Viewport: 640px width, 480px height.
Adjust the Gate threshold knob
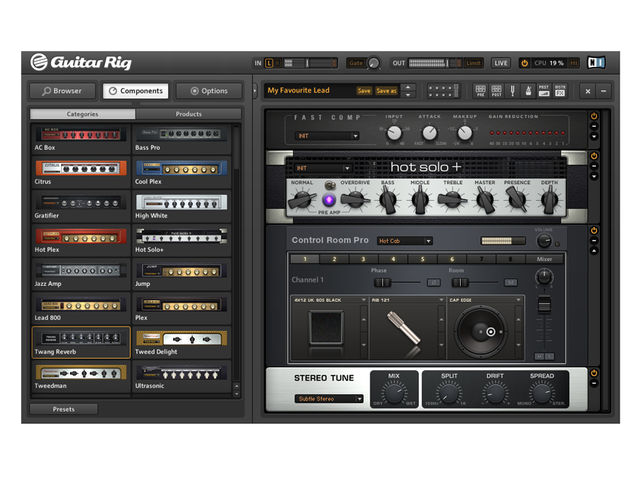click(373, 63)
